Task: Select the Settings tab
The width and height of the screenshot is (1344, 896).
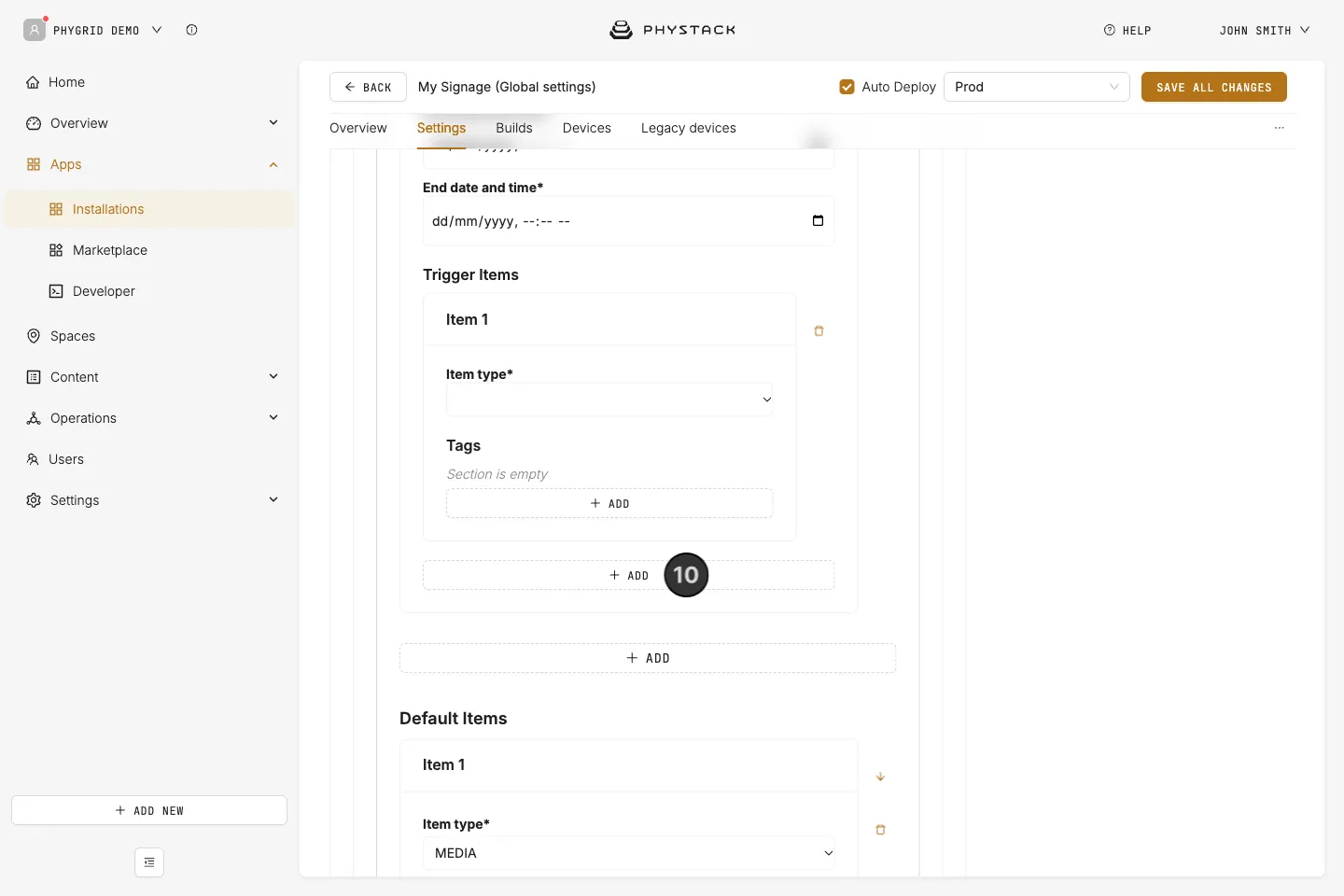Action: [x=441, y=128]
